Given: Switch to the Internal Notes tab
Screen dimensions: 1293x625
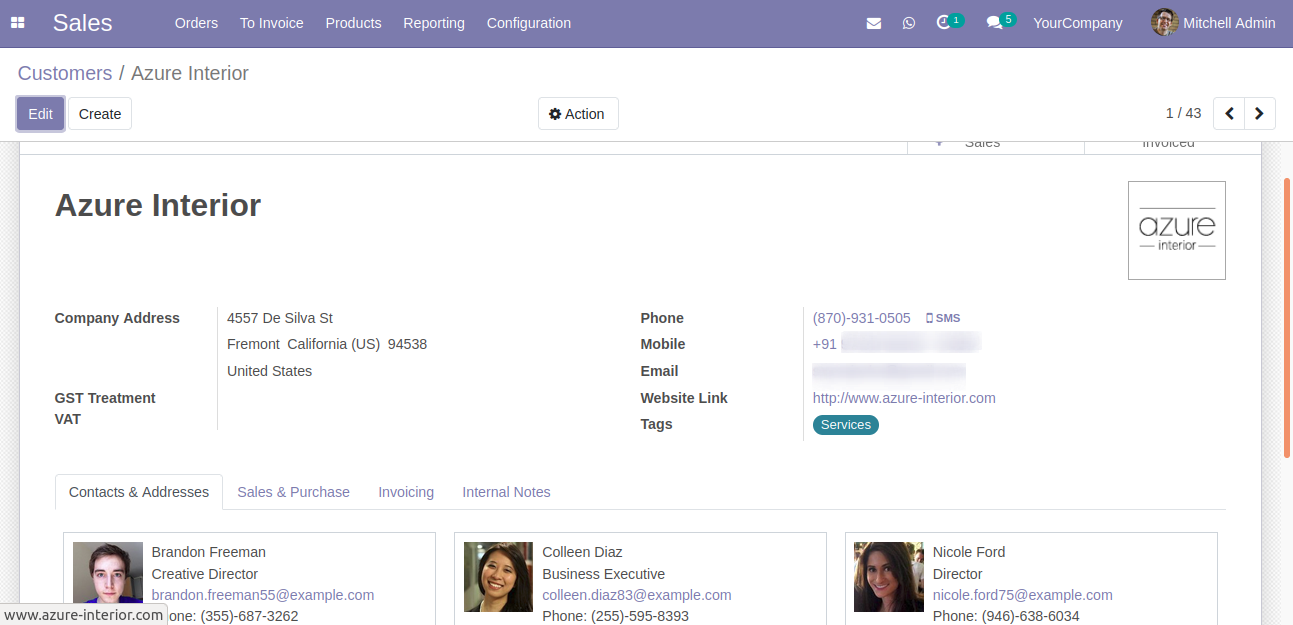Looking at the screenshot, I should [x=506, y=492].
